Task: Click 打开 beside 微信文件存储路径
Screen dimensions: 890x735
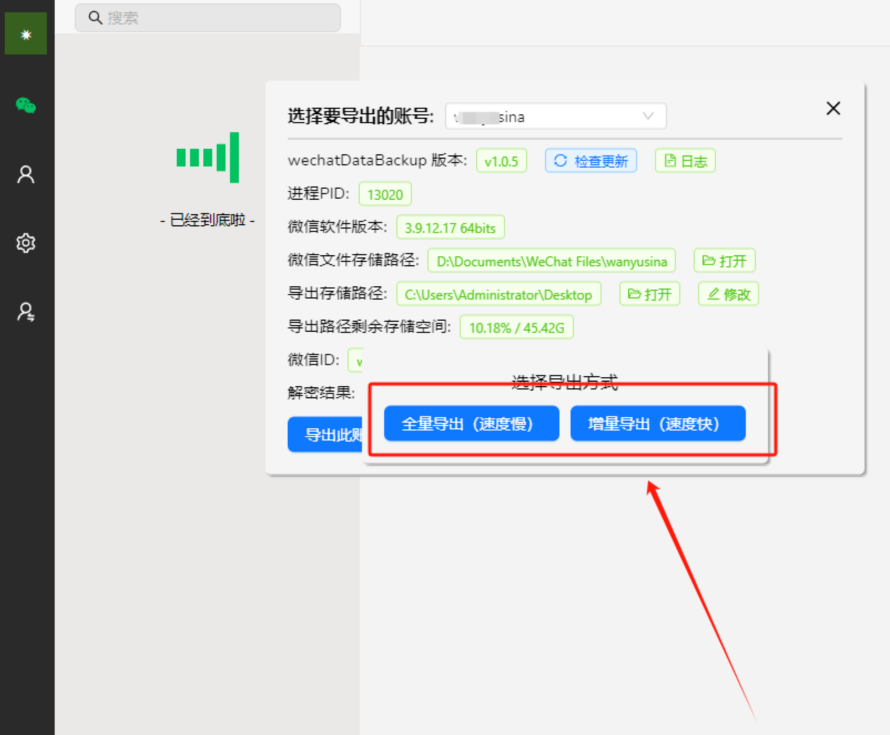Action: 725,261
